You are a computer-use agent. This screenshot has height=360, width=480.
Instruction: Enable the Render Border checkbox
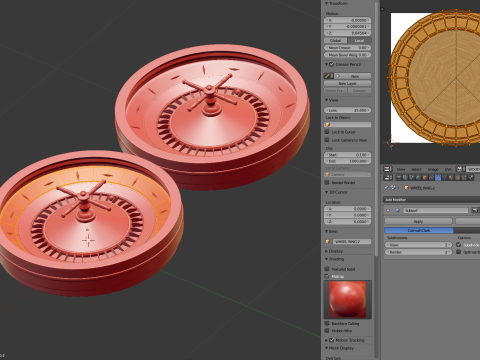327,182
